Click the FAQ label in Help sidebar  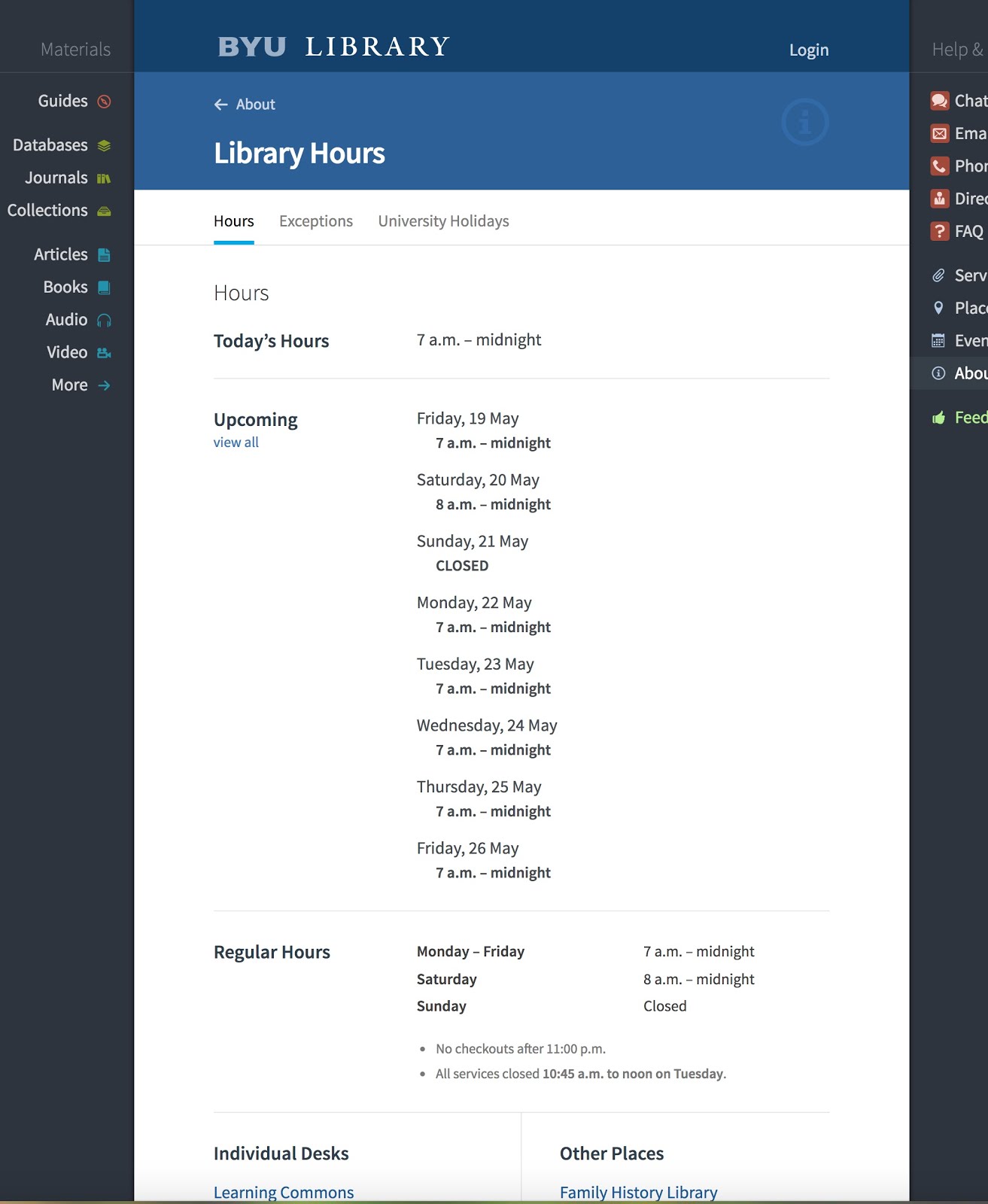(969, 231)
